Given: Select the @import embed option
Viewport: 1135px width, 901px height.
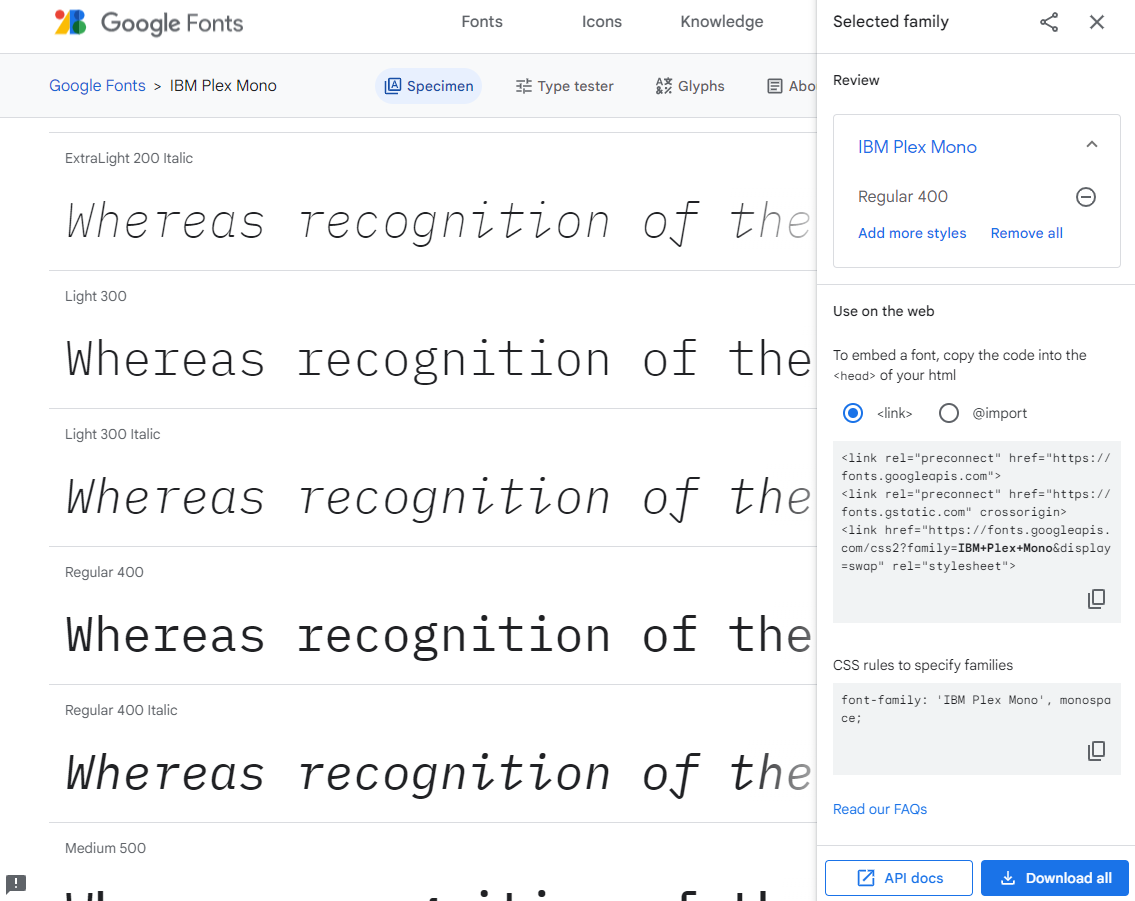Looking at the screenshot, I should click(x=948, y=413).
